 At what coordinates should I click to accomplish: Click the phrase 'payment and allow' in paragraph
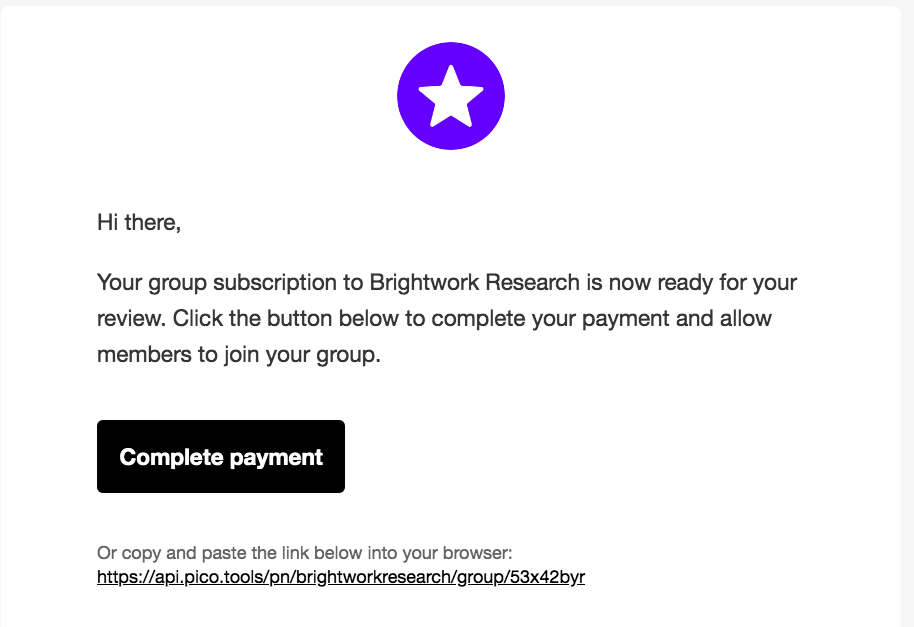point(677,319)
